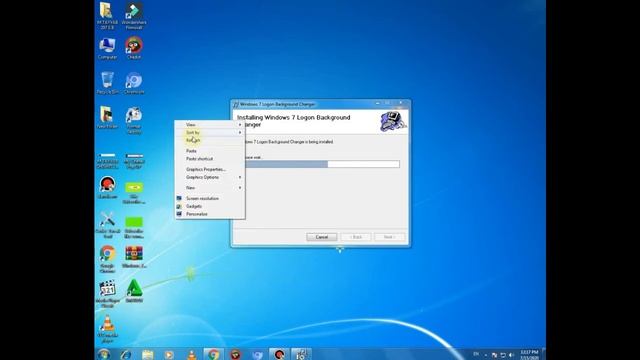Expand the View submenu
The width and height of the screenshot is (640, 360).
pyautogui.click(x=210, y=124)
